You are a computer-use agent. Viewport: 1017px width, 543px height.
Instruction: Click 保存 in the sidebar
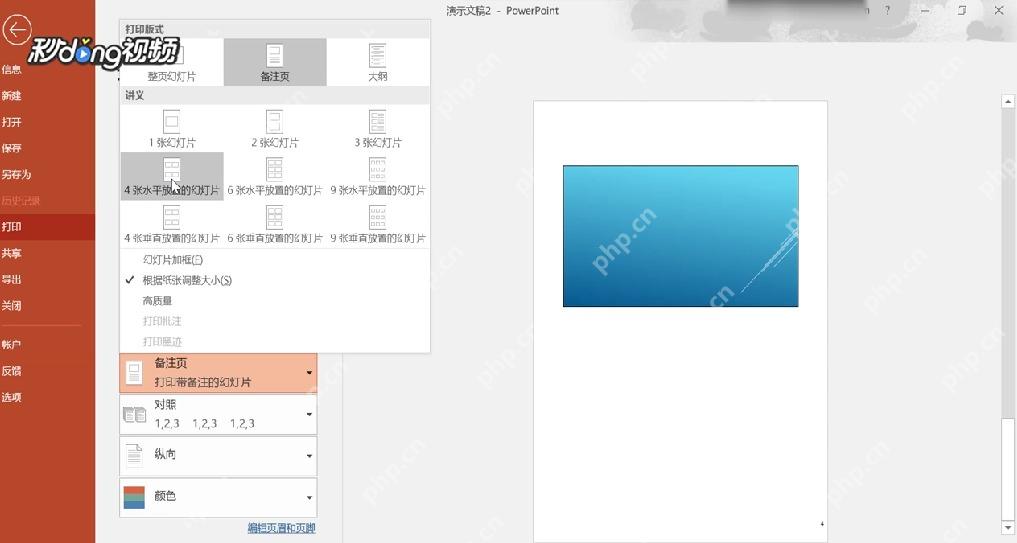coord(47,148)
